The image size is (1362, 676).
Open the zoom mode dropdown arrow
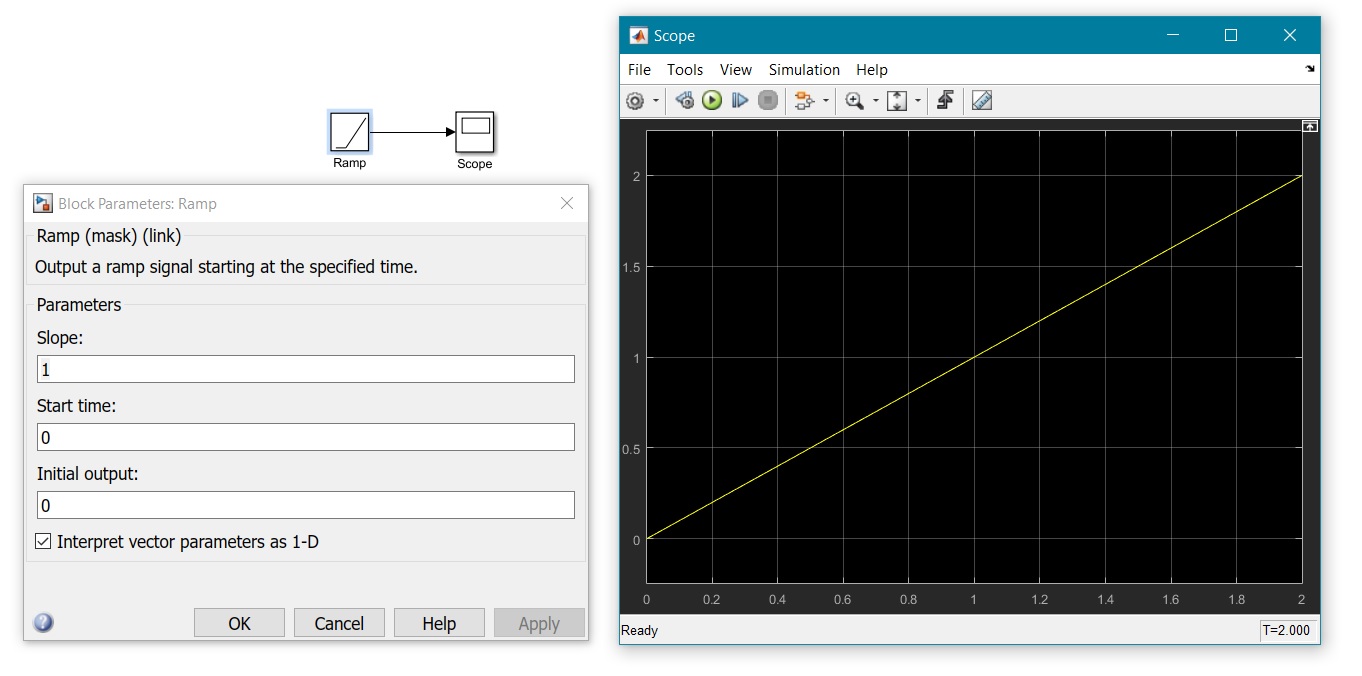[x=876, y=100]
